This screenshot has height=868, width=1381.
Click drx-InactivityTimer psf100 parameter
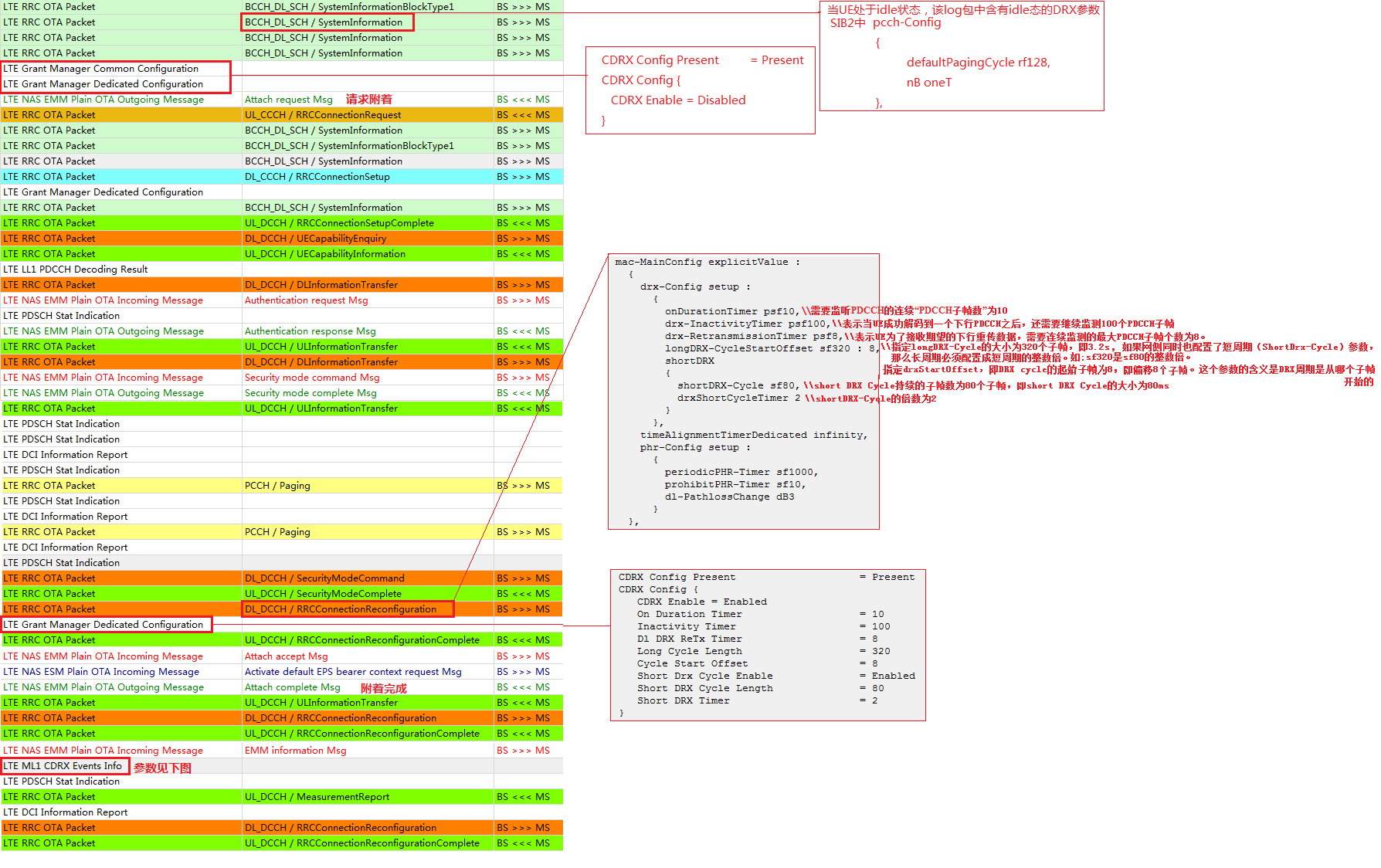(748, 324)
